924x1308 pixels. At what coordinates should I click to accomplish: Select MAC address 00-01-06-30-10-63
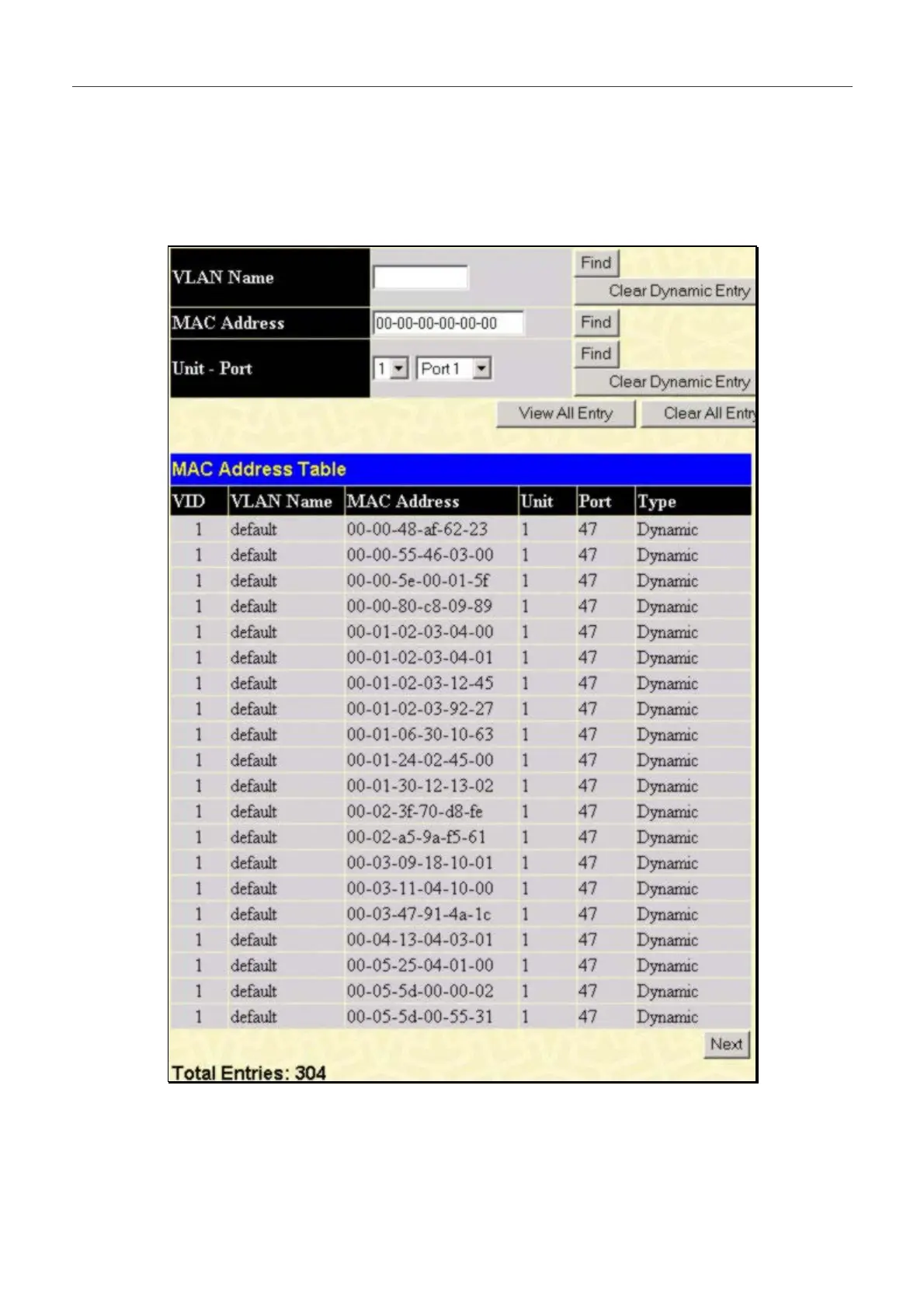(x=419, y=735)
